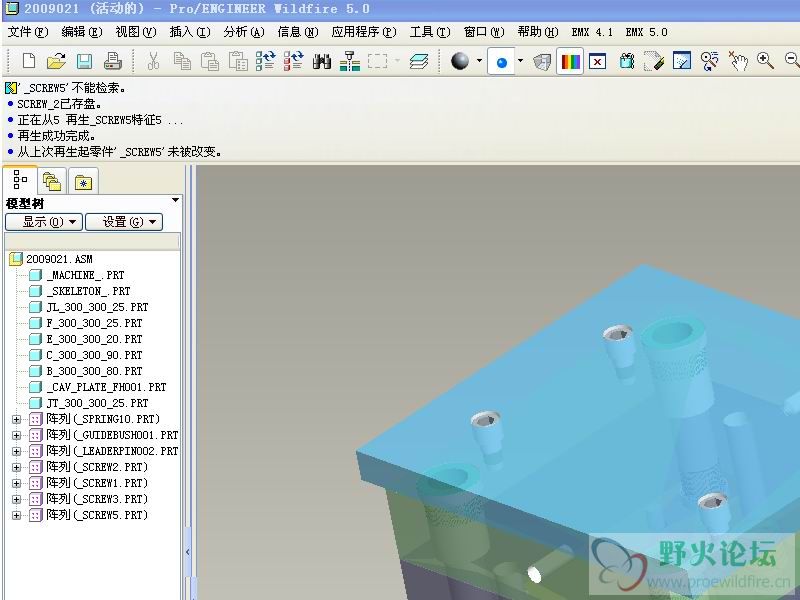Click the spin center reorient icon
Image resolution: width=800 pixels, height=600 pixels.
coord(710,61)
